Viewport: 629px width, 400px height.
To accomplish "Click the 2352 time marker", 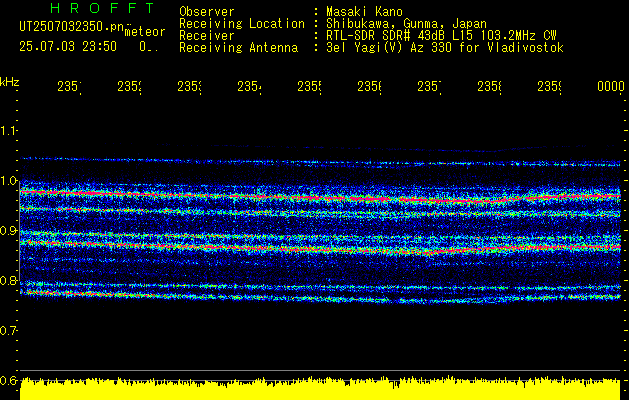I will click(x=129, y=87).
